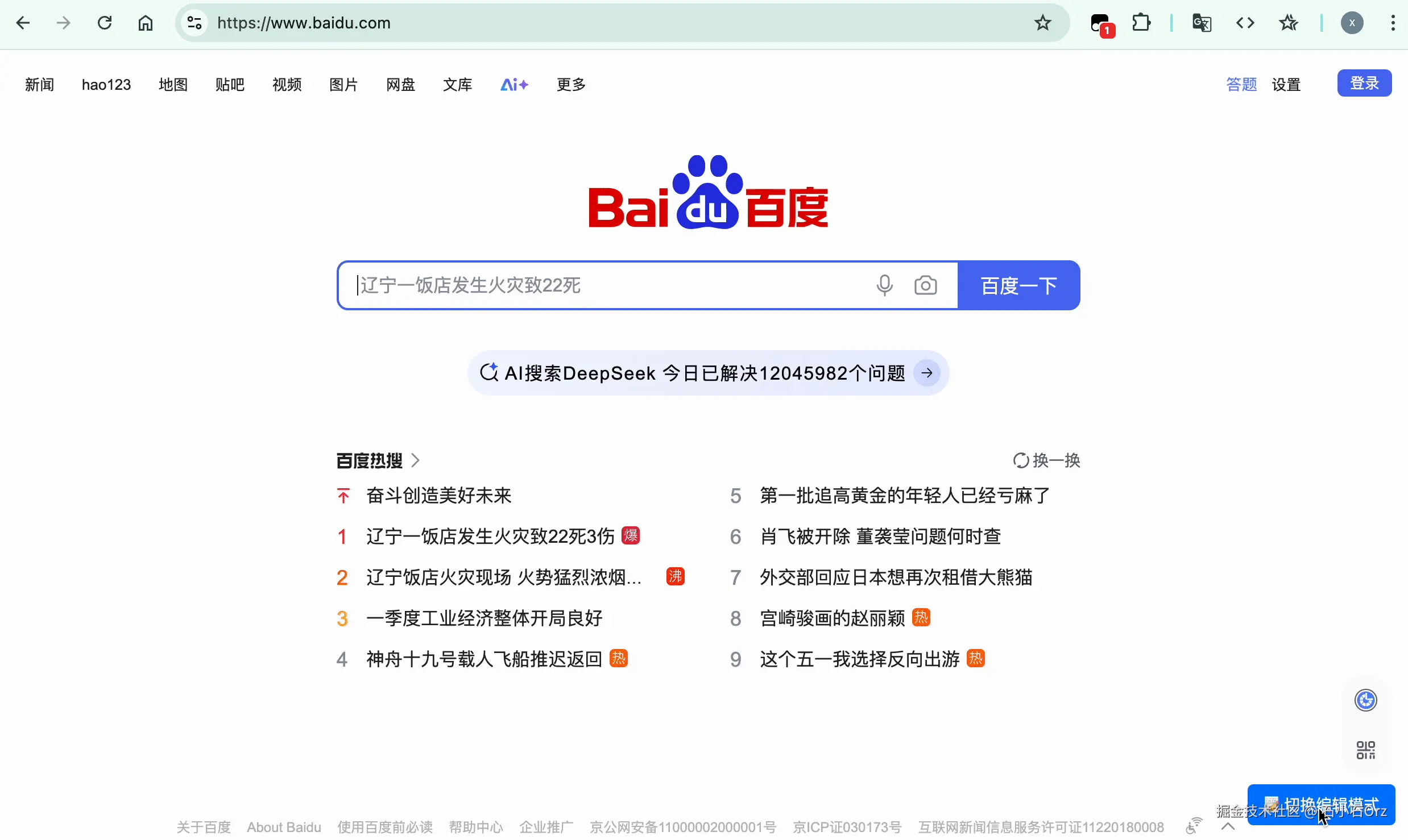Click 互联网新闻信息服务许可证11220180008 link
This screenshot has width=1408, height=840.
pos(1041,827)
